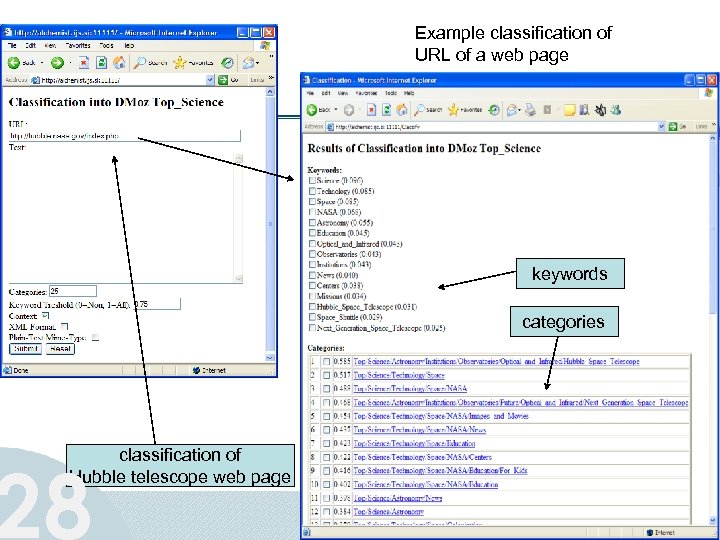Screen dimensions: 720x540
Task: Tick checkbox of category row 5
Action: click(x=326, y=416)
